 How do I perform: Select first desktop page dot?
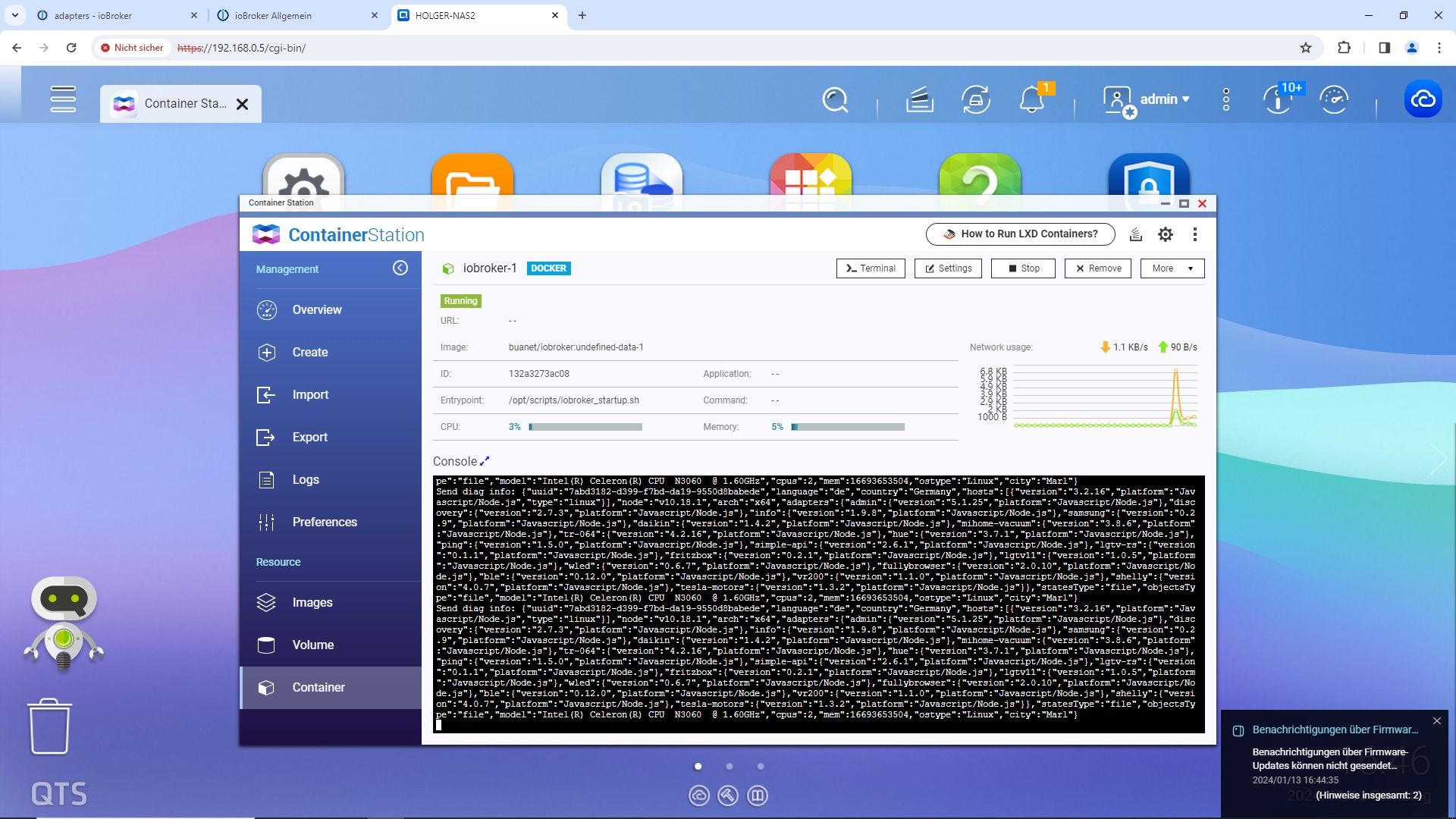(698, 766)
